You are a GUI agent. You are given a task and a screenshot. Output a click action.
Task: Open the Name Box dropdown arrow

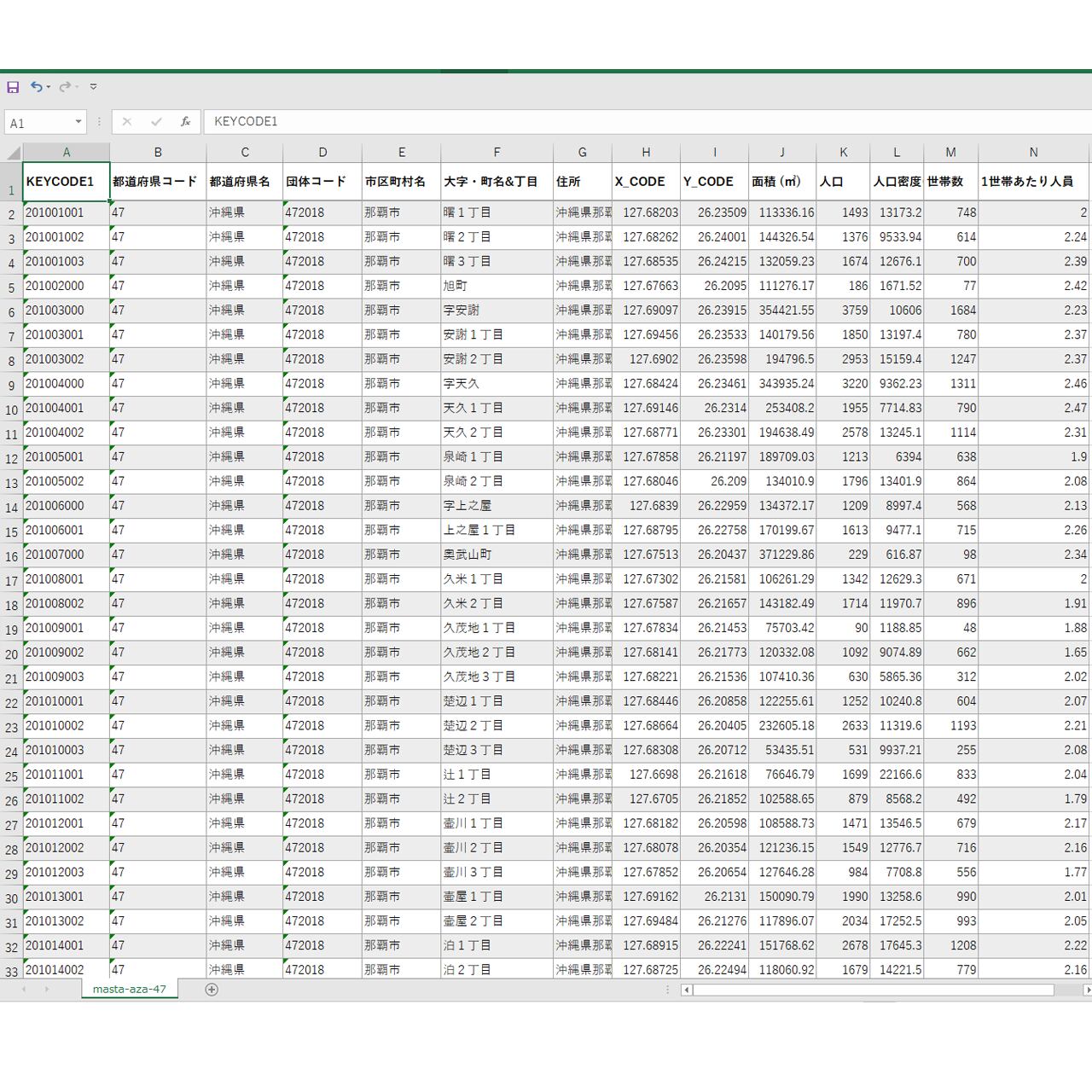click(x=78, y=122)
